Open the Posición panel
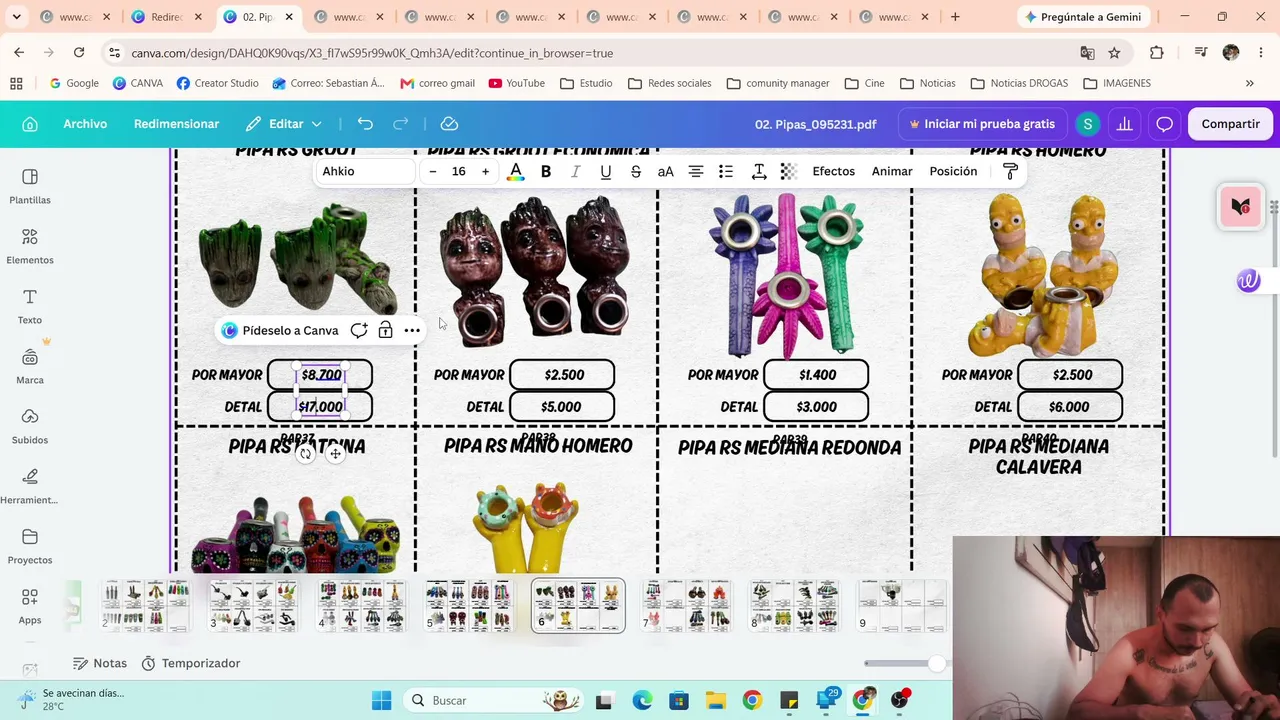The height and width of the screenshot is (720, 1280). (x=953, y=172)
